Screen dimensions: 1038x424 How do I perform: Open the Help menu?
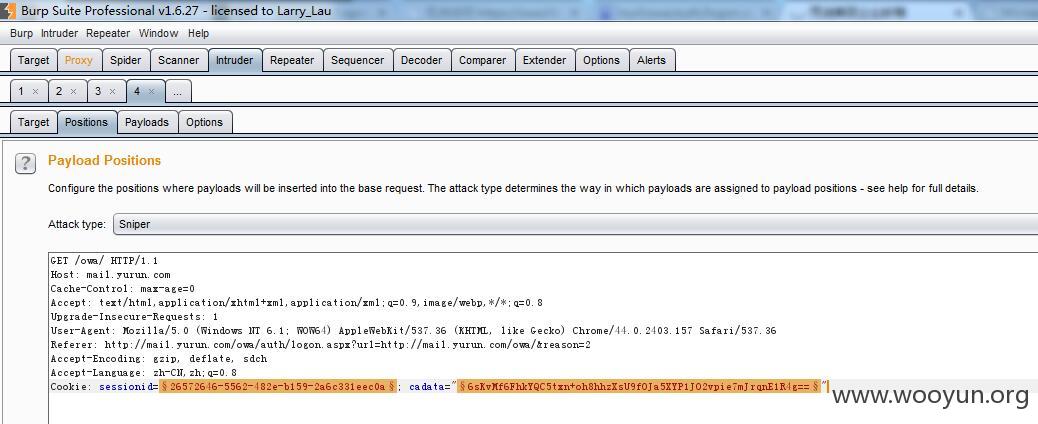pyautogui.click(x=199, y=33)
